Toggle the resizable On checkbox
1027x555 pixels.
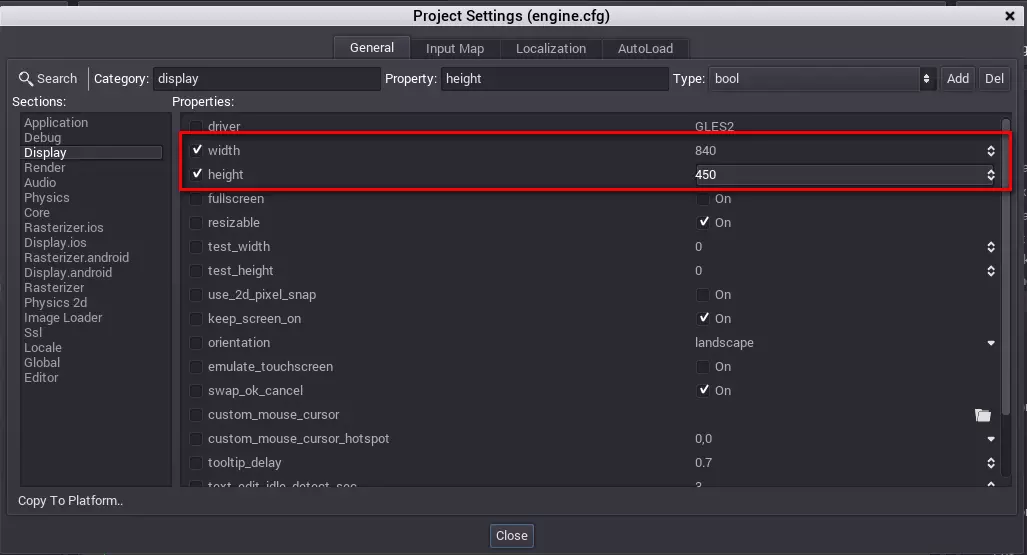point(703,223)
